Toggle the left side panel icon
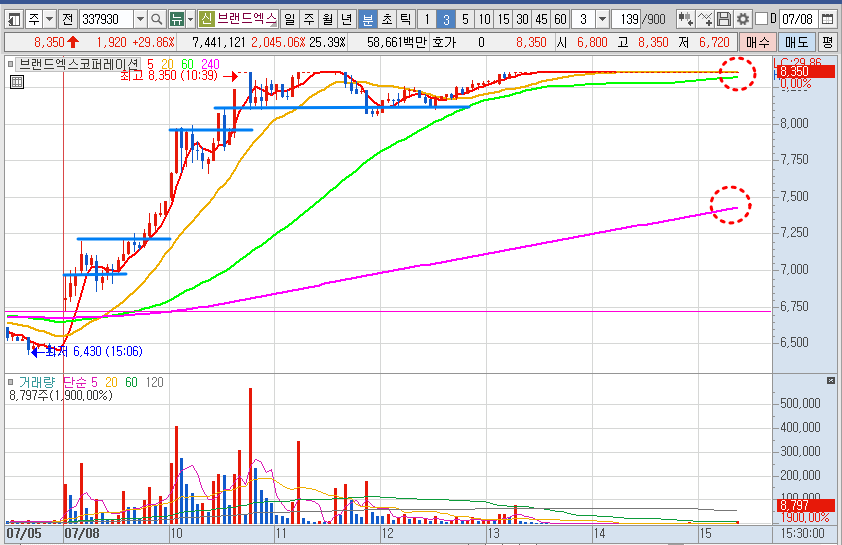This screenshot has width=842, height=545. point(14,20)
